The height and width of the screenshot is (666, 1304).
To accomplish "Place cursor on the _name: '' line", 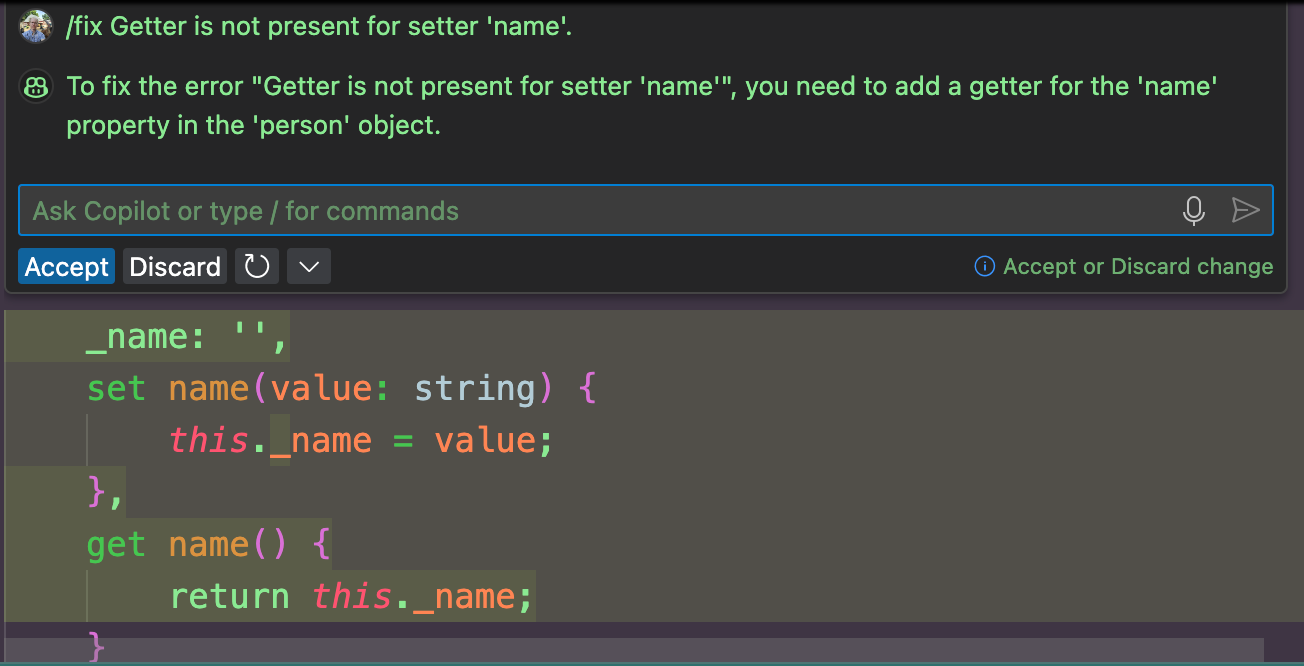I will (x=187, y=336).
